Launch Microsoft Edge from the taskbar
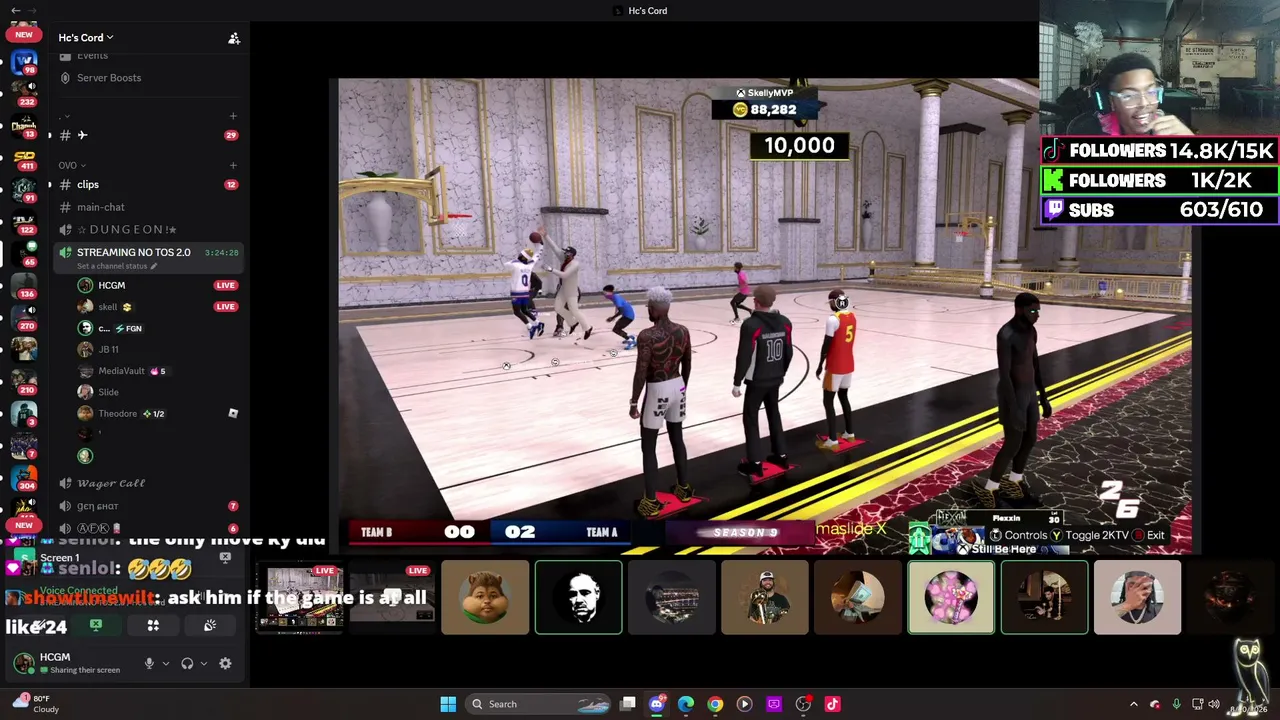The height and width of the screenshot is (720, 1280). (686, 704)
